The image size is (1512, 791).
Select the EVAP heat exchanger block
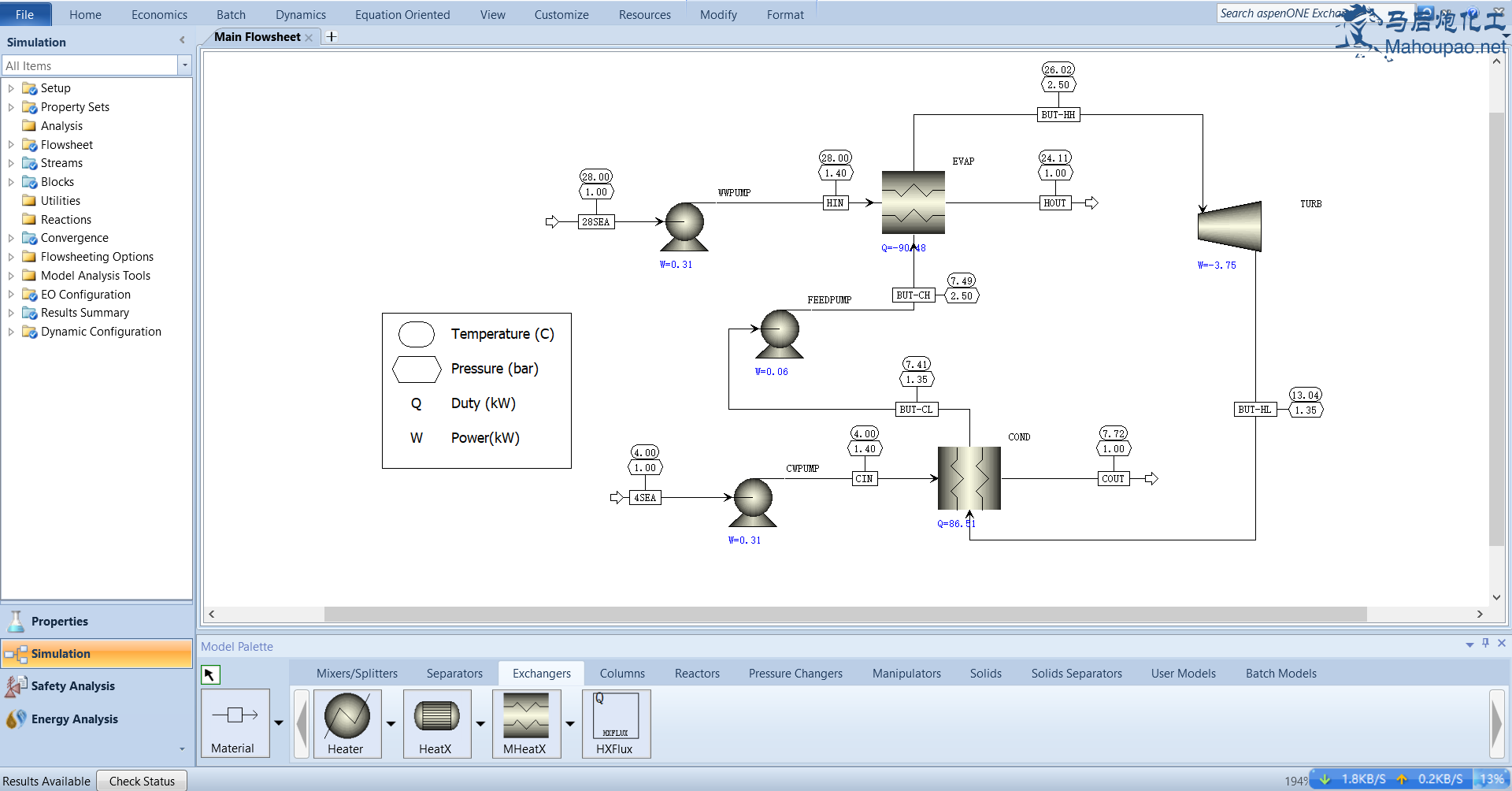coord(913,202)
